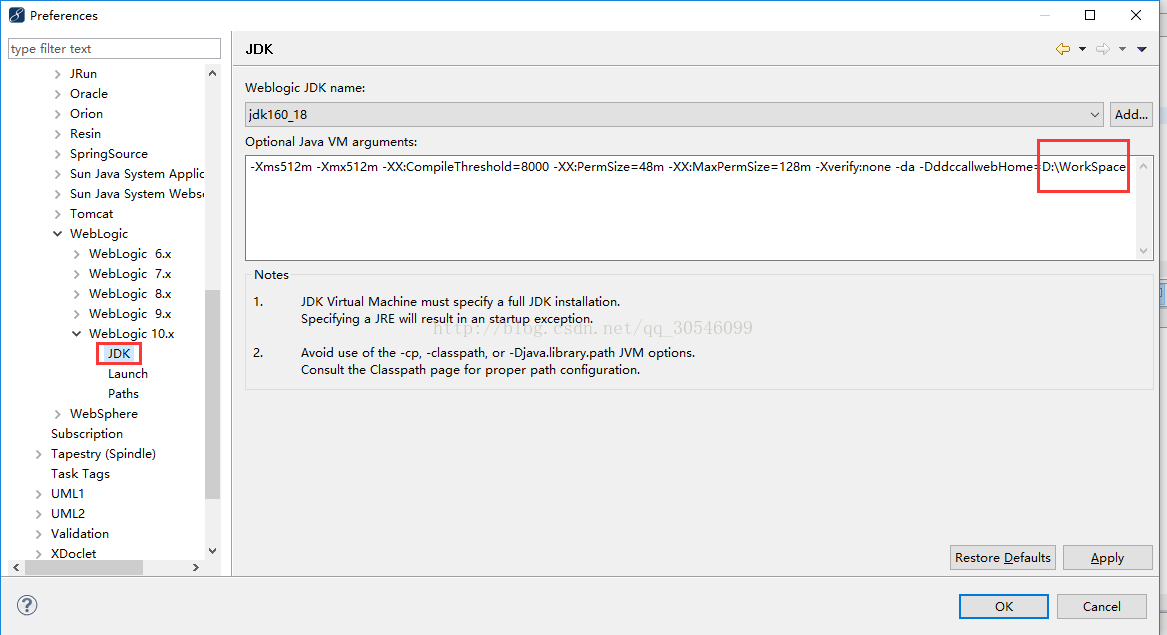This screenshot has width=1167, height=635.
Task: Click the tree vertical scrollbar thumb
Action: 213,394
